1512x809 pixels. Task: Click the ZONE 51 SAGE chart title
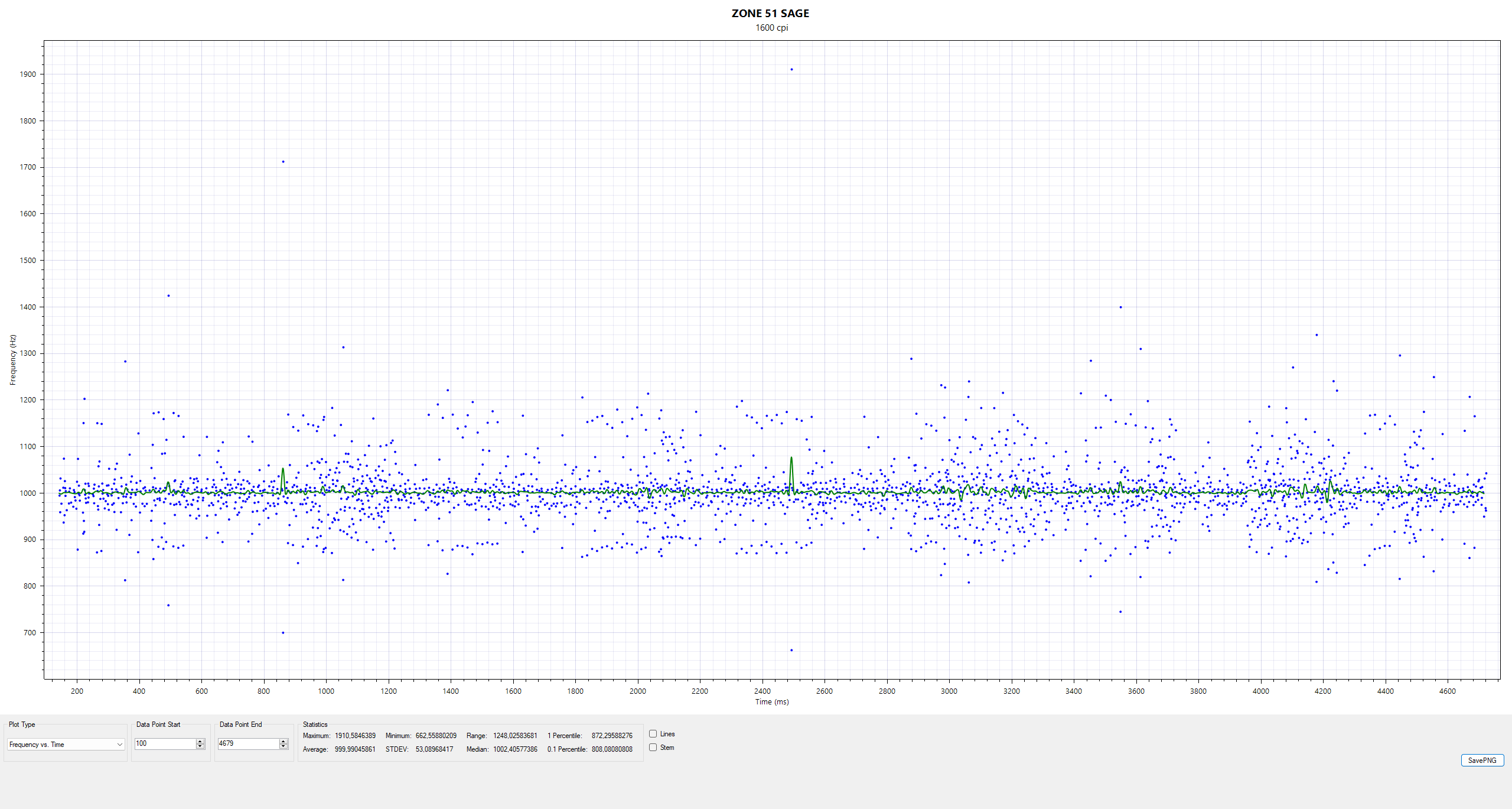click(770, 14)
